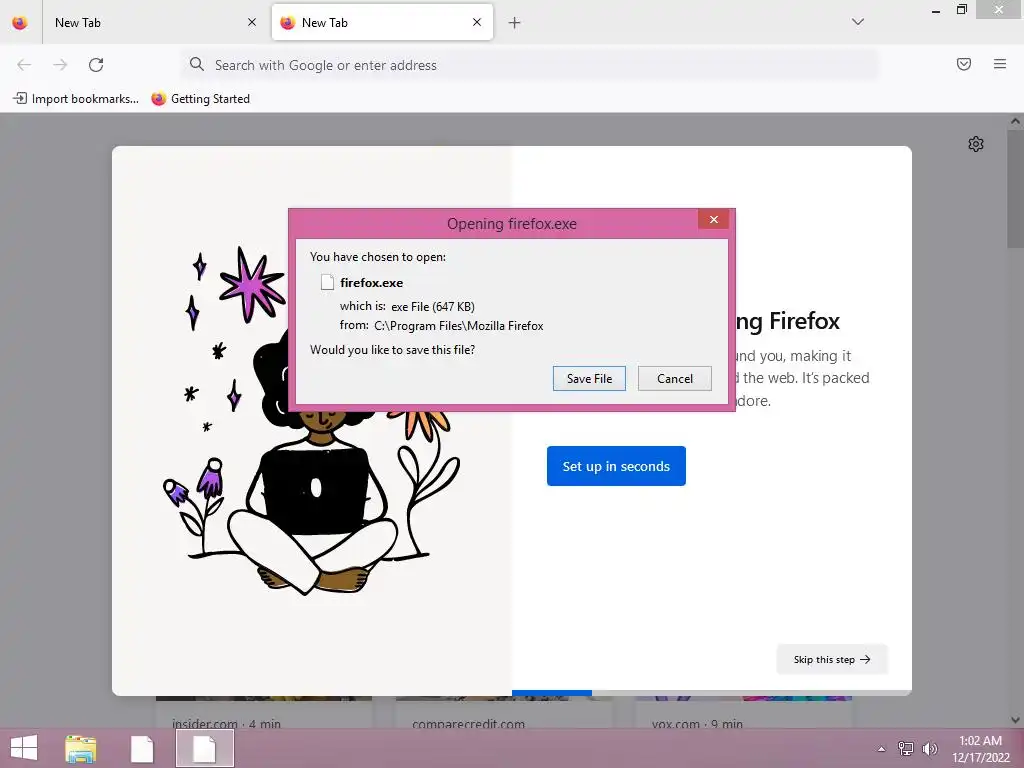Open the Firefox hamburger menu
Image resolution: width=1024 pixels, height=768 pixels.
tap(1000, 64)
